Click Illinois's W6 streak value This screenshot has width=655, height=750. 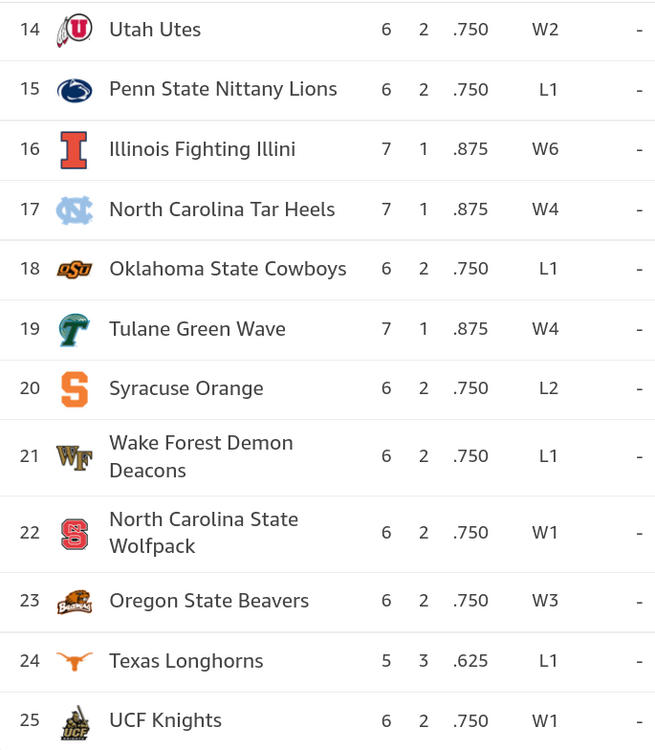545,150
